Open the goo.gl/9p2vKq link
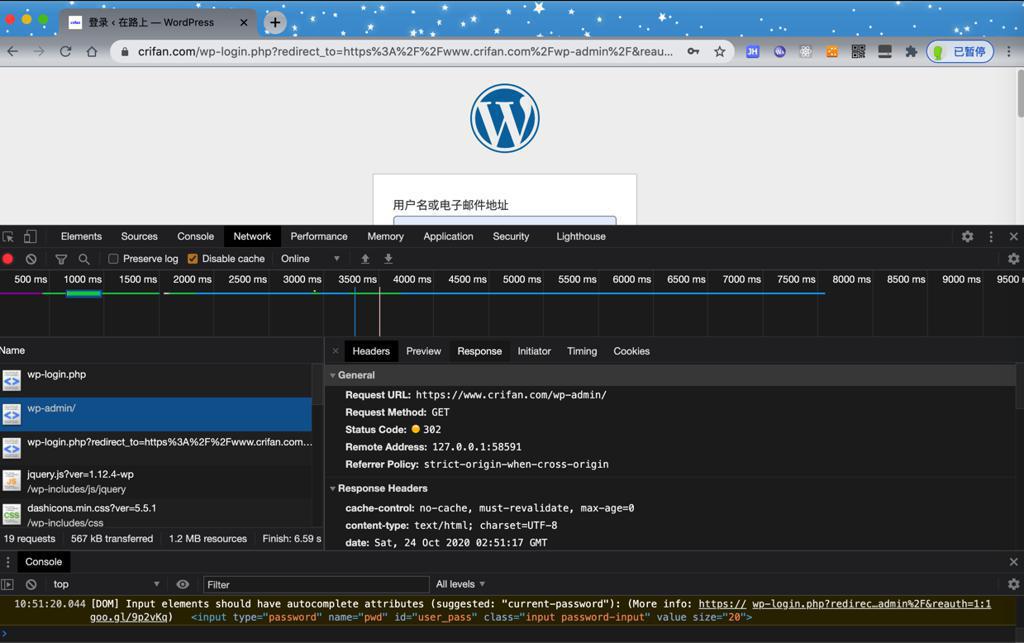Screen dimensions: 1024x643 130,617
